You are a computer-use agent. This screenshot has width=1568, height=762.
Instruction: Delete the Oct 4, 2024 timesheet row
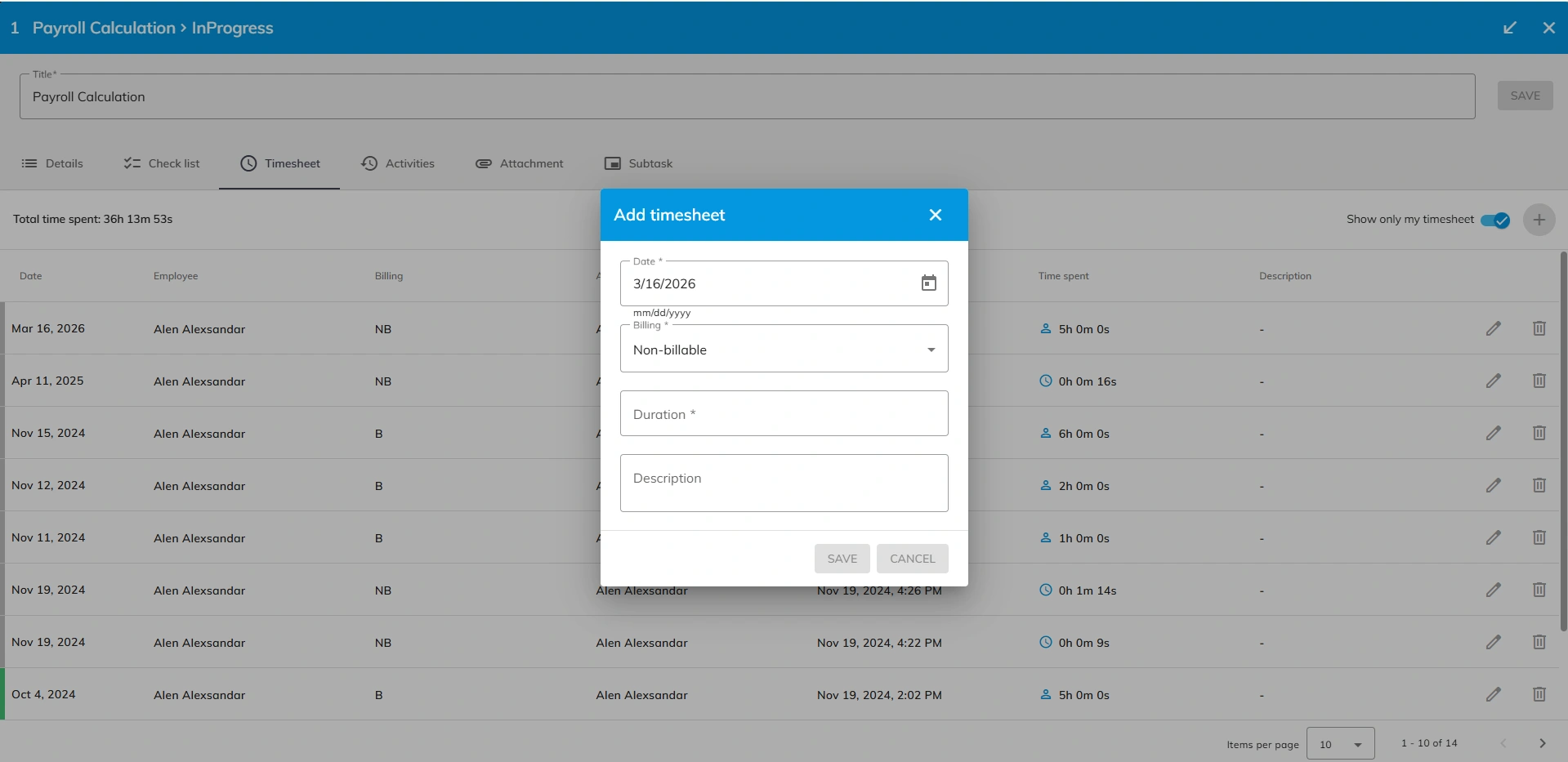point(1539,695)
